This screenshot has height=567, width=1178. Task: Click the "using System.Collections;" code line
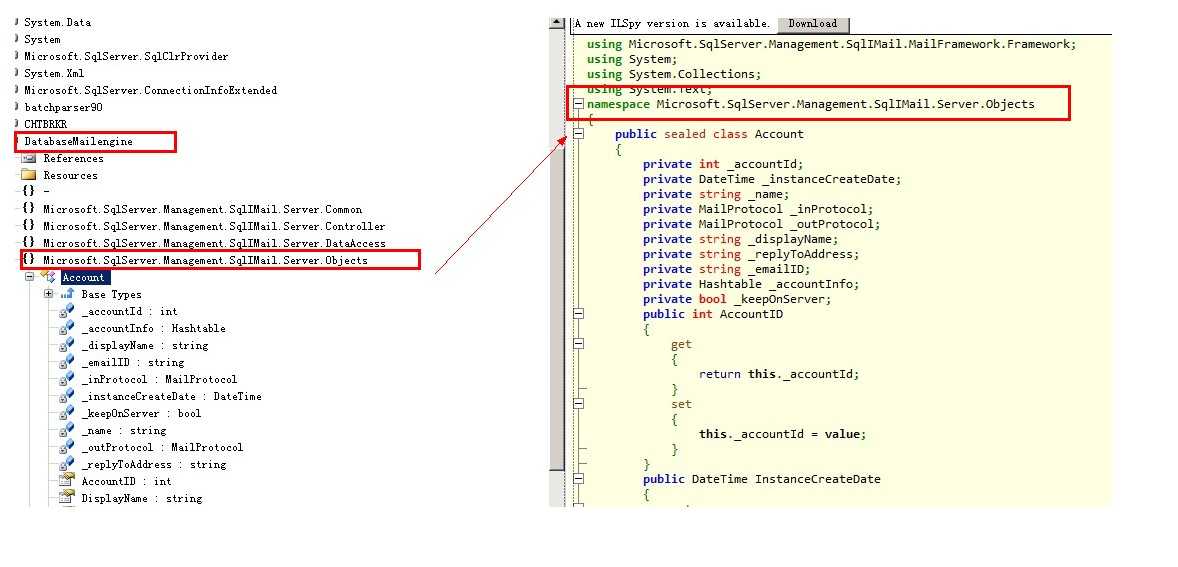coord(674,74)
